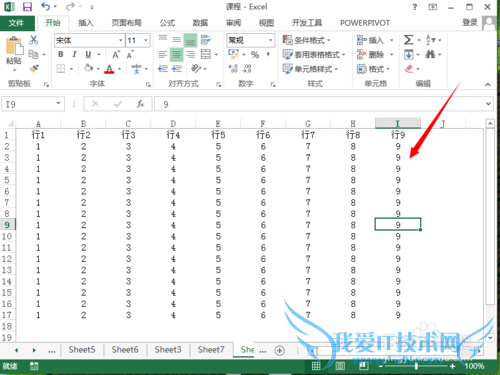The height and width of the screenshot is (375, 500).
Task: Click the Save icon in quick access toolbar
Action: coord(27,7)
